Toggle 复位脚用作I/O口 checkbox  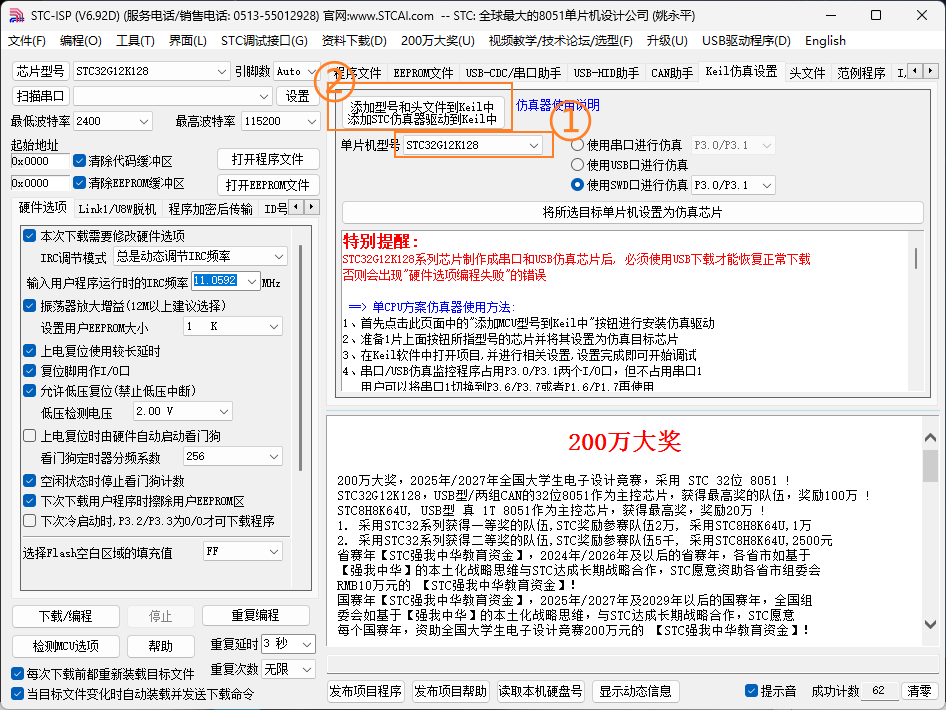[x=29, y=370]
